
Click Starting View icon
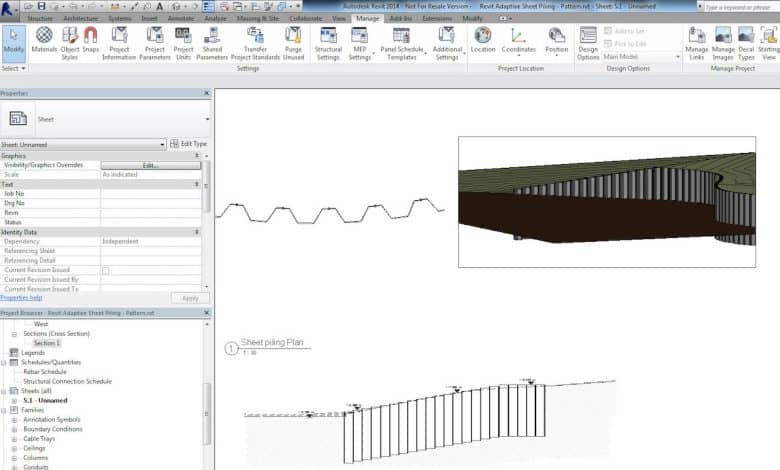(x=769, y=43)
